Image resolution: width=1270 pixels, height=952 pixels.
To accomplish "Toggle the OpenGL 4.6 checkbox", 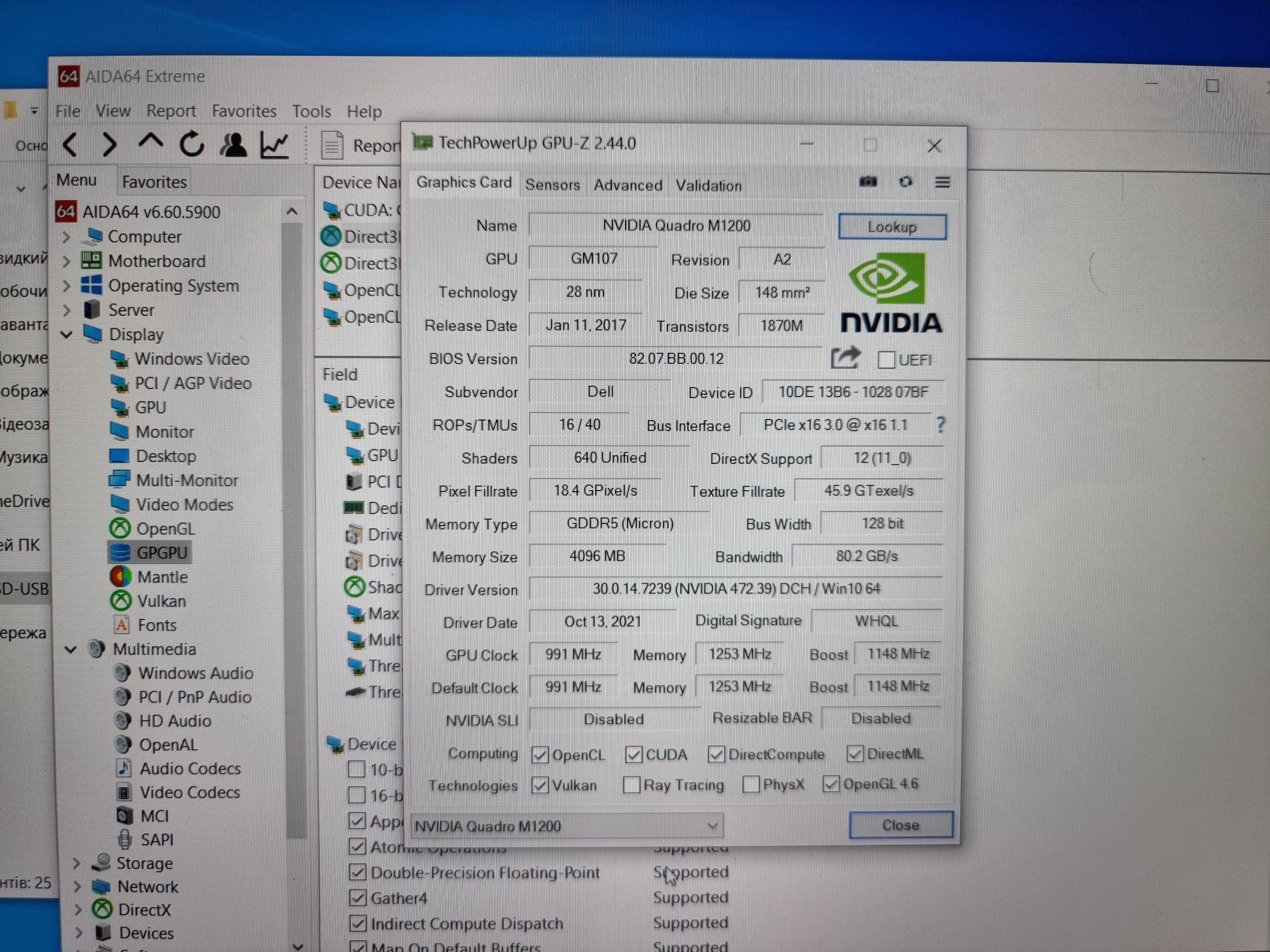I will click(831, 784).
